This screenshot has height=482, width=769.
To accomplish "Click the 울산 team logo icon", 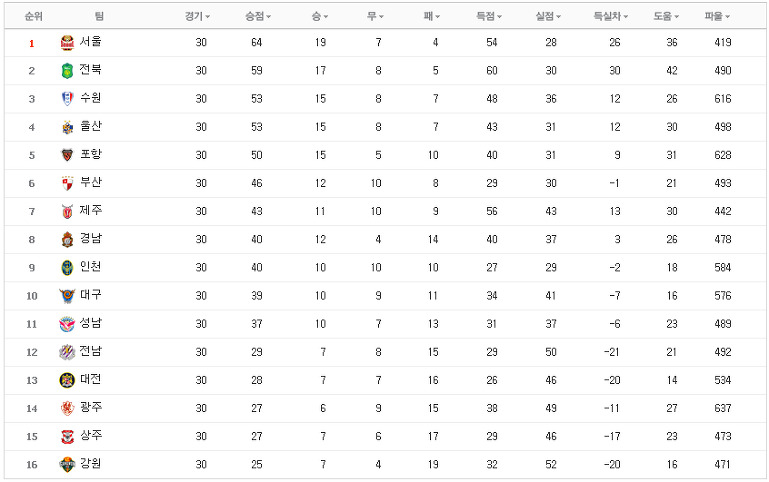I will [67, 127].
